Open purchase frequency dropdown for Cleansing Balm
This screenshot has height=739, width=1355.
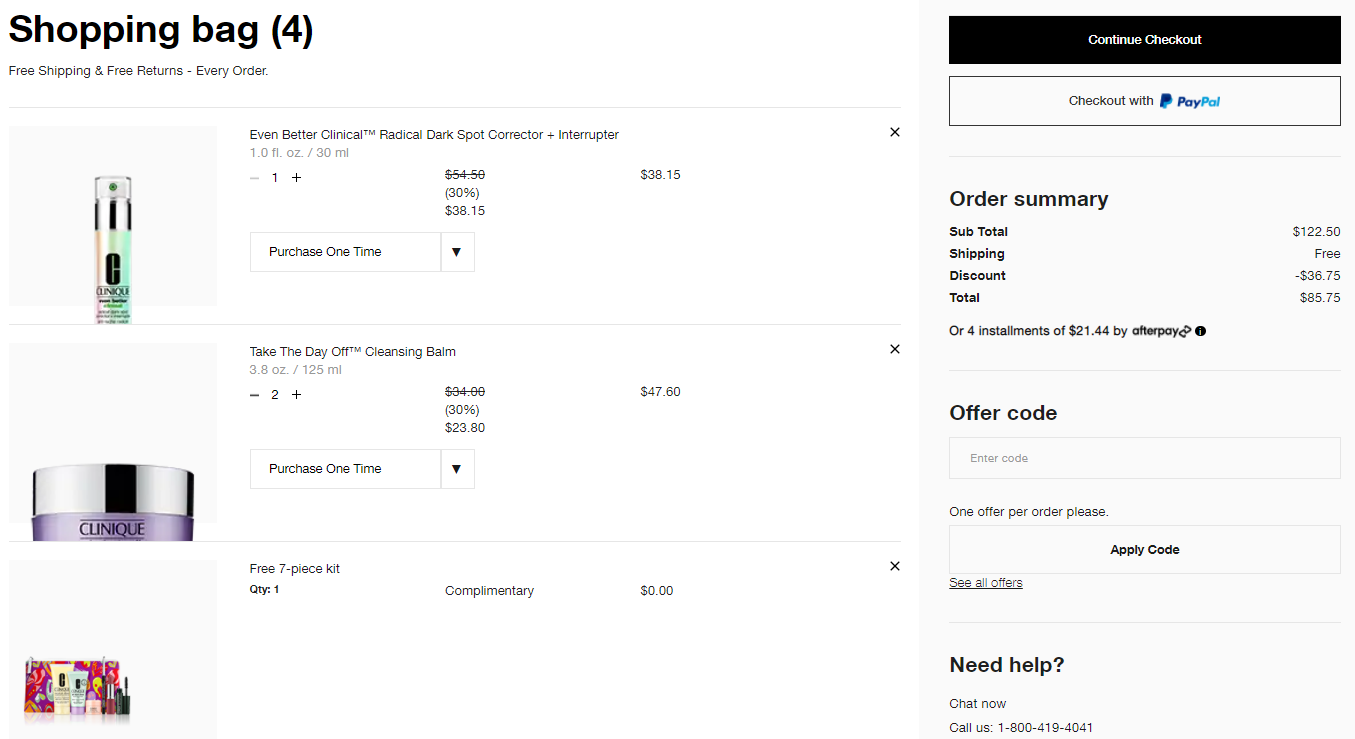457,469
